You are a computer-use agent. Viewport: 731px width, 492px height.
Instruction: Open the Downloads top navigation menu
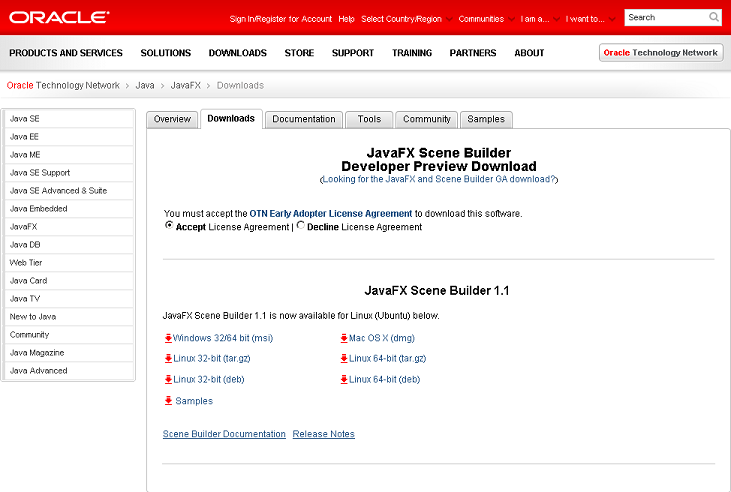click(238, 53)
